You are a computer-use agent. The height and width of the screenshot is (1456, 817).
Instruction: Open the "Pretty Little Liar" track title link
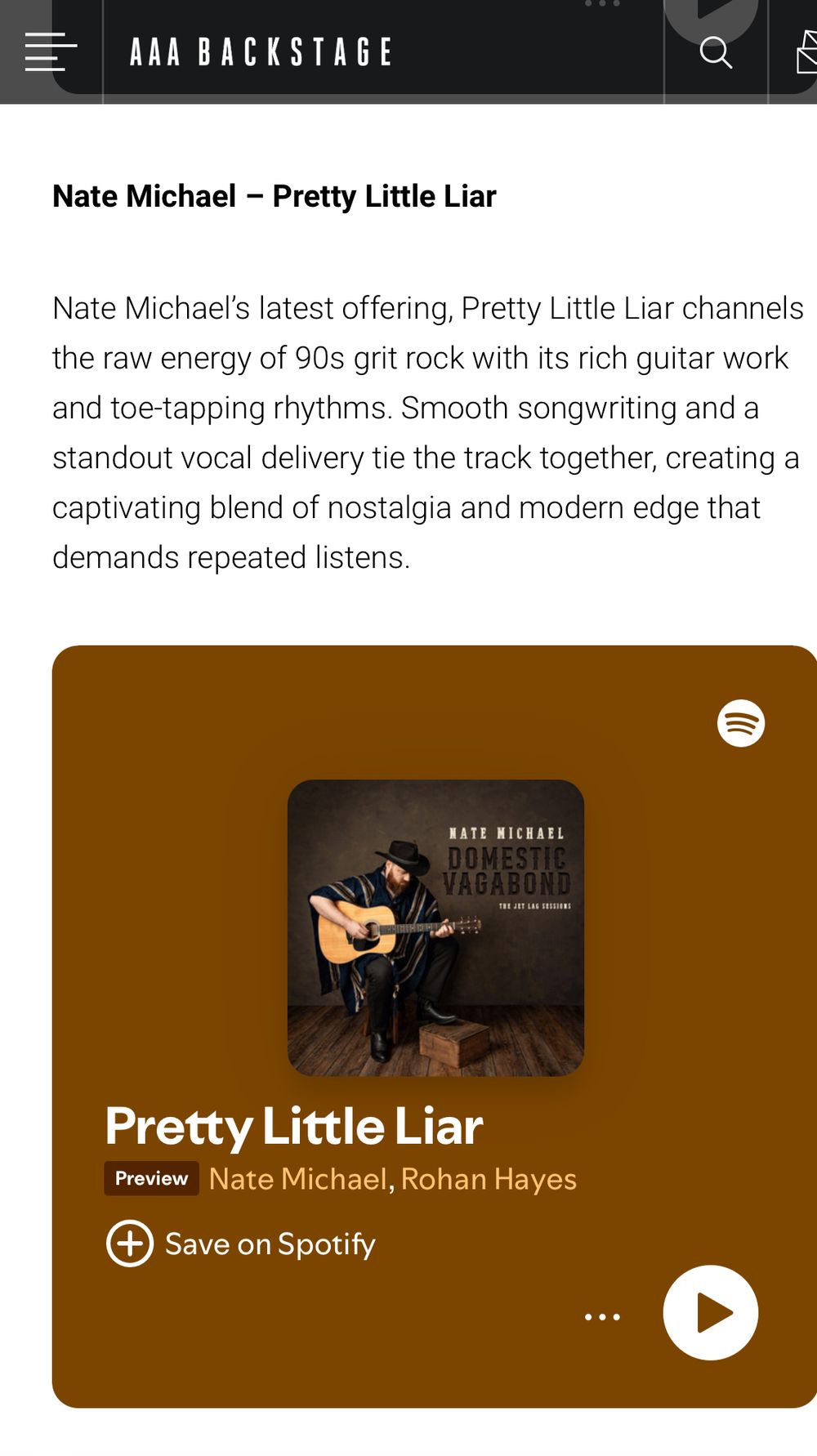tap(294, 1127)
